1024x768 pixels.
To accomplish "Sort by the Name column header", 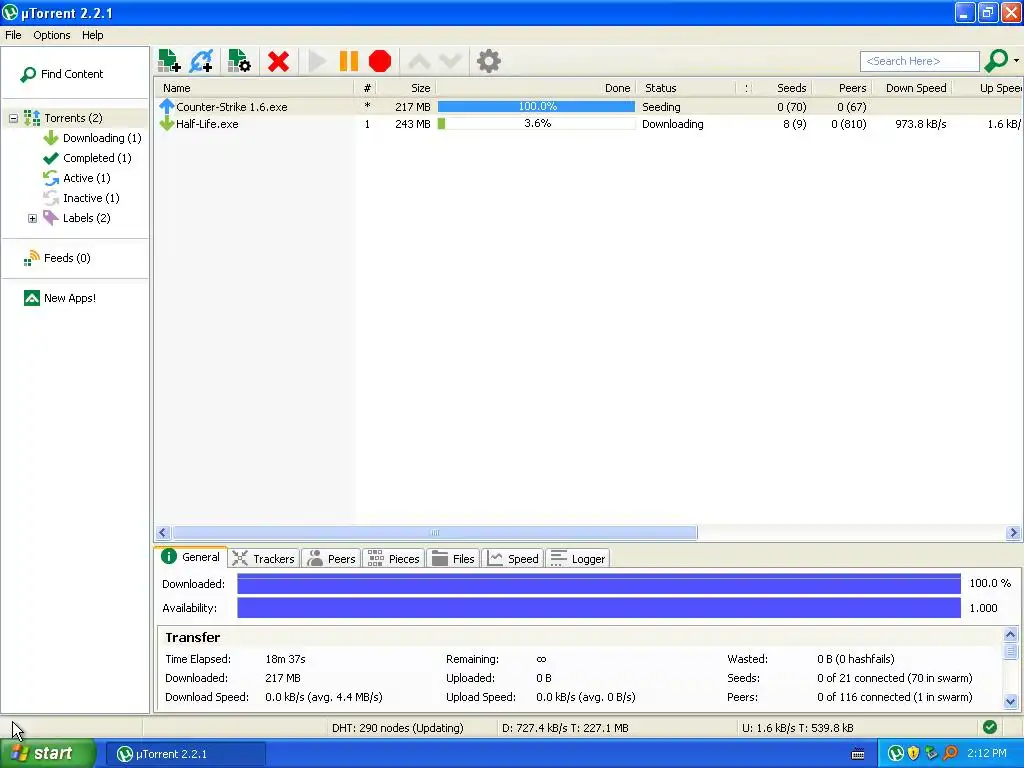I will point(255,88).
